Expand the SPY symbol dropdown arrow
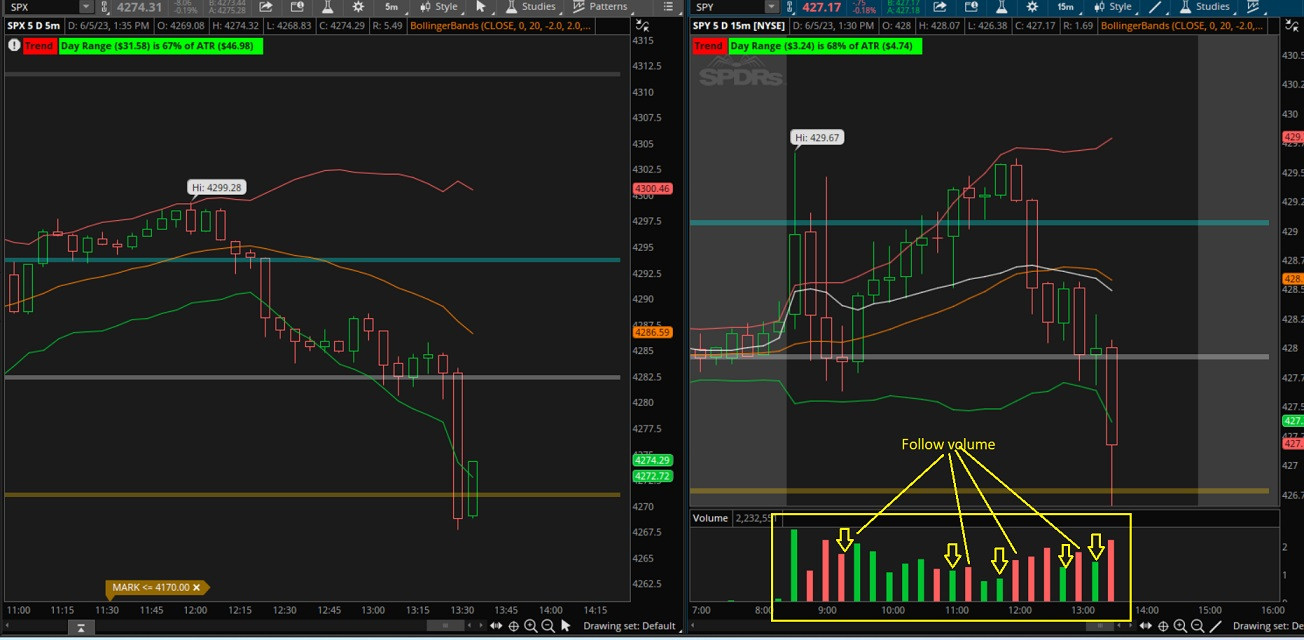The image size is (1304, 640). coord(771,7)
